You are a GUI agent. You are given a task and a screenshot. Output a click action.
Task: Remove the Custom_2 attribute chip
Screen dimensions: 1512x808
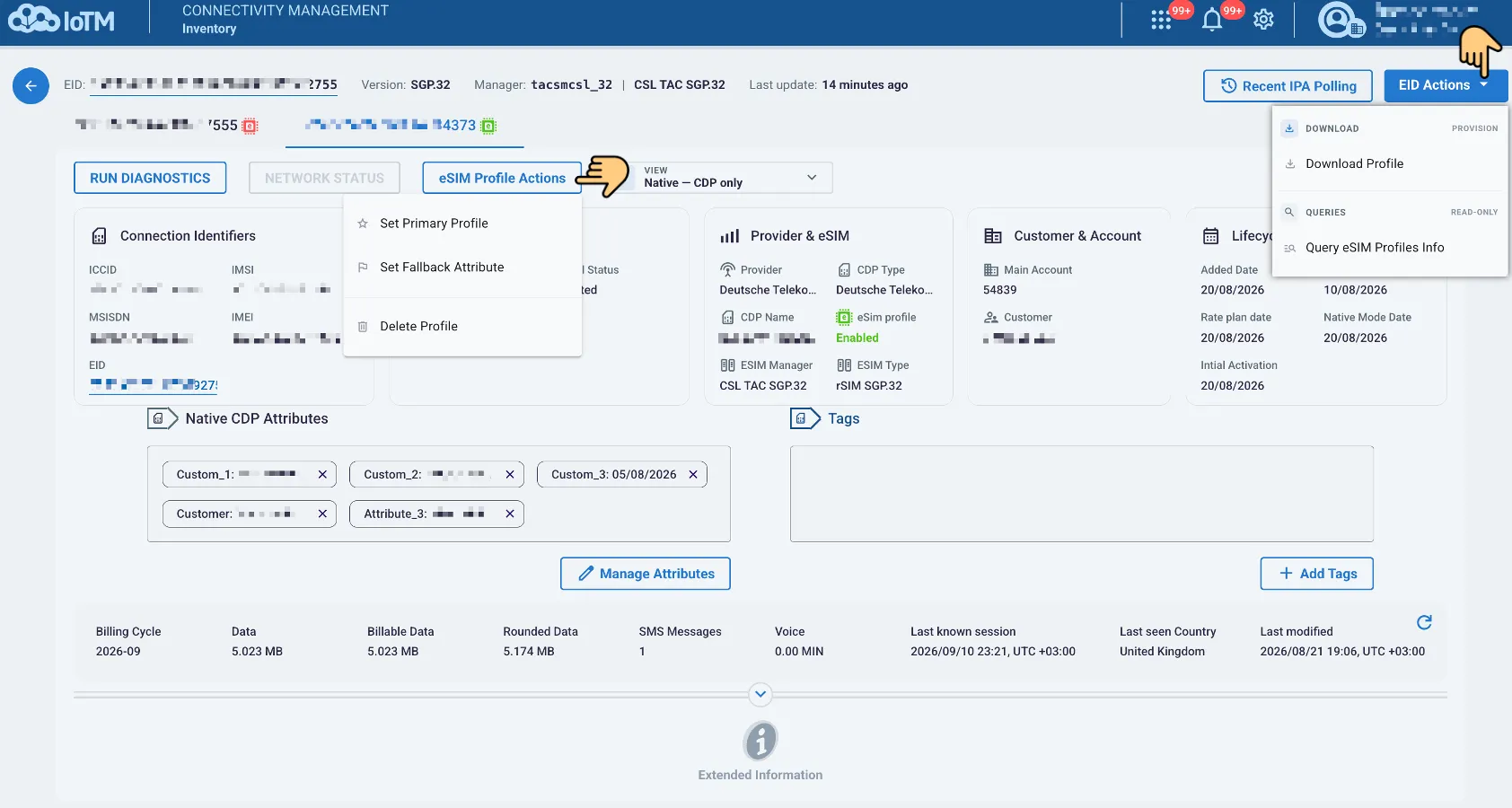(510, 474)
